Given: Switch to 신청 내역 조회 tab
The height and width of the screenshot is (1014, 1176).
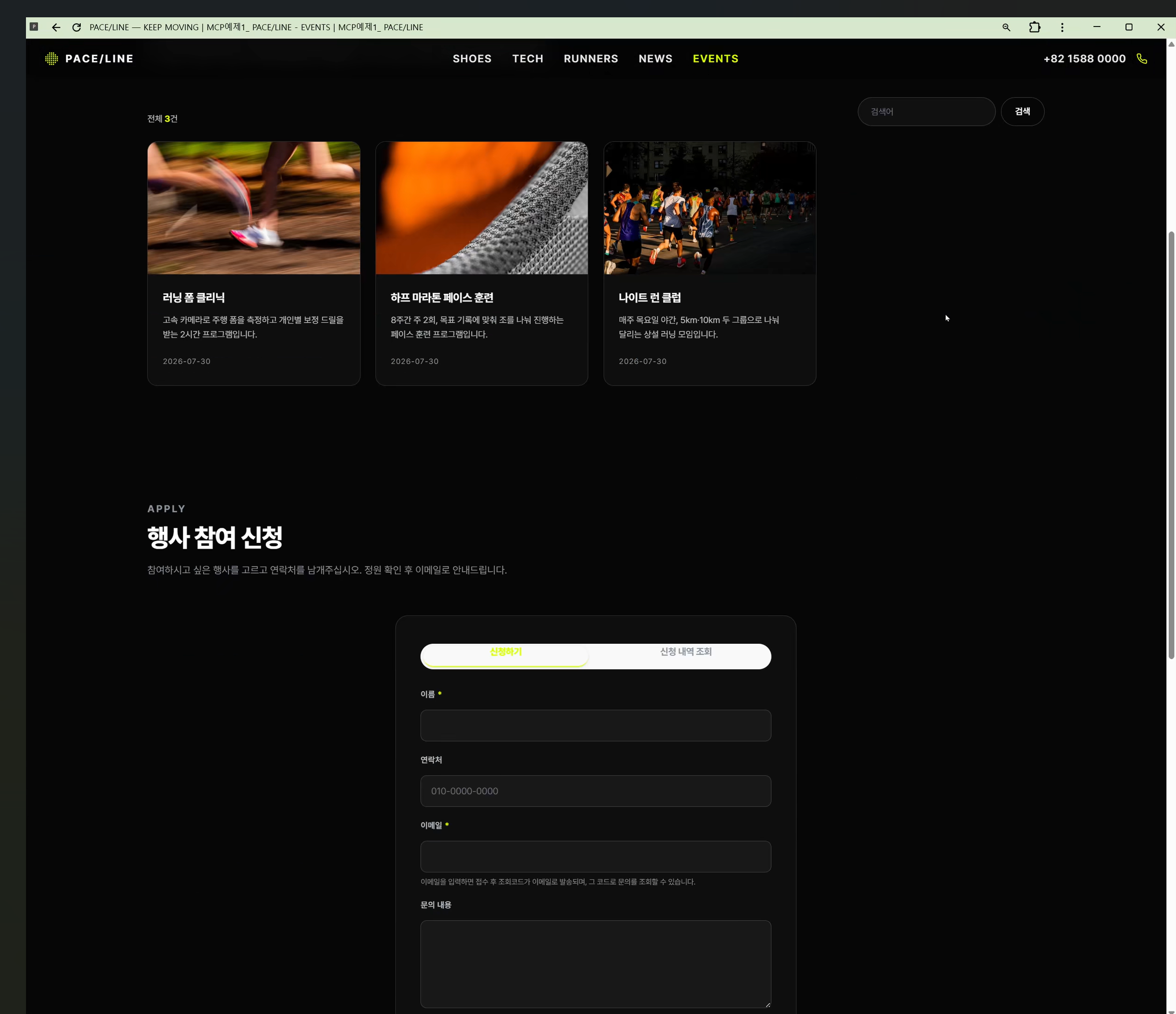Looking at the screenshot, I should coord(685,651).
